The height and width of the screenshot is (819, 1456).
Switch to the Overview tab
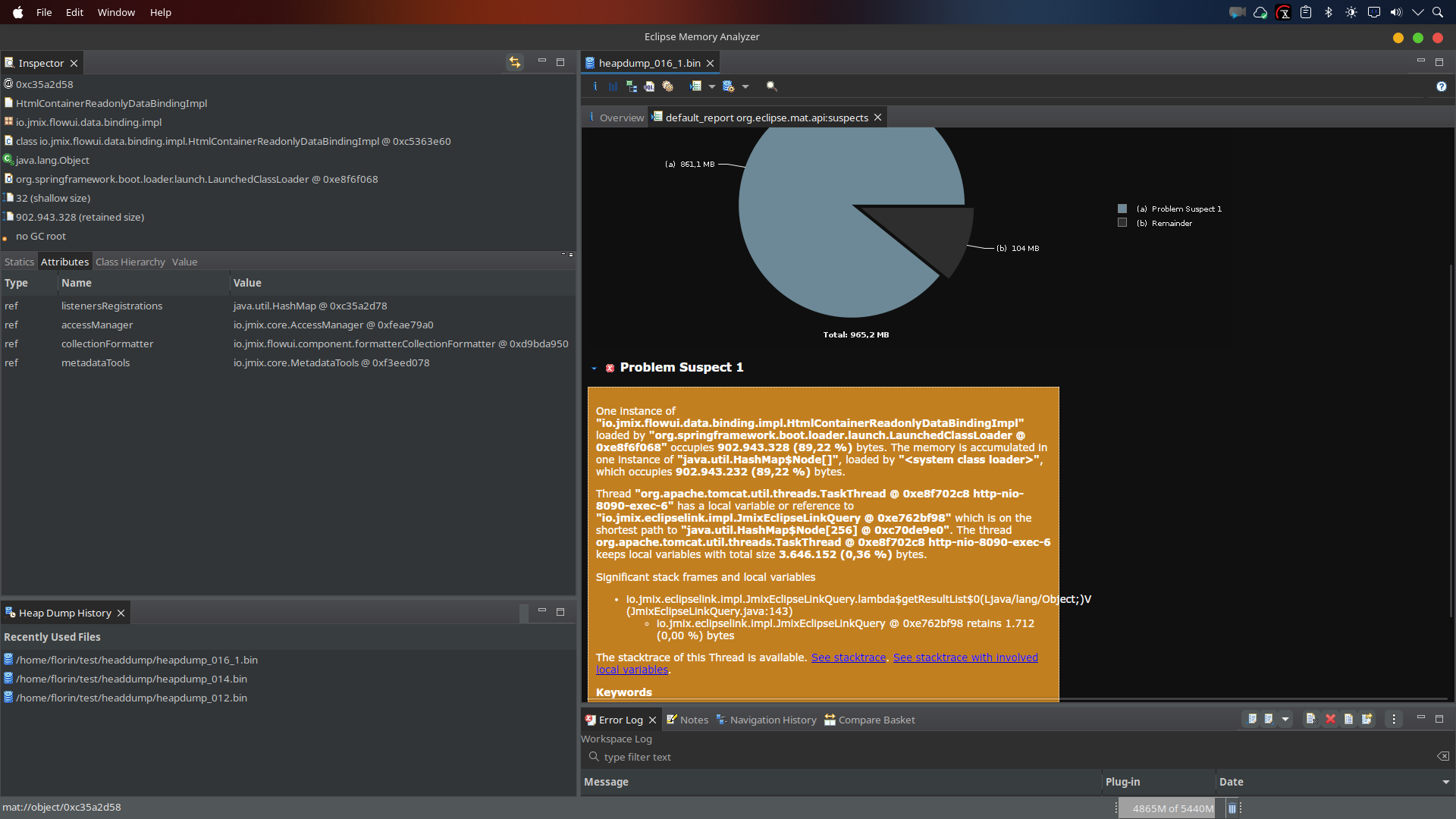coord(616,118)
